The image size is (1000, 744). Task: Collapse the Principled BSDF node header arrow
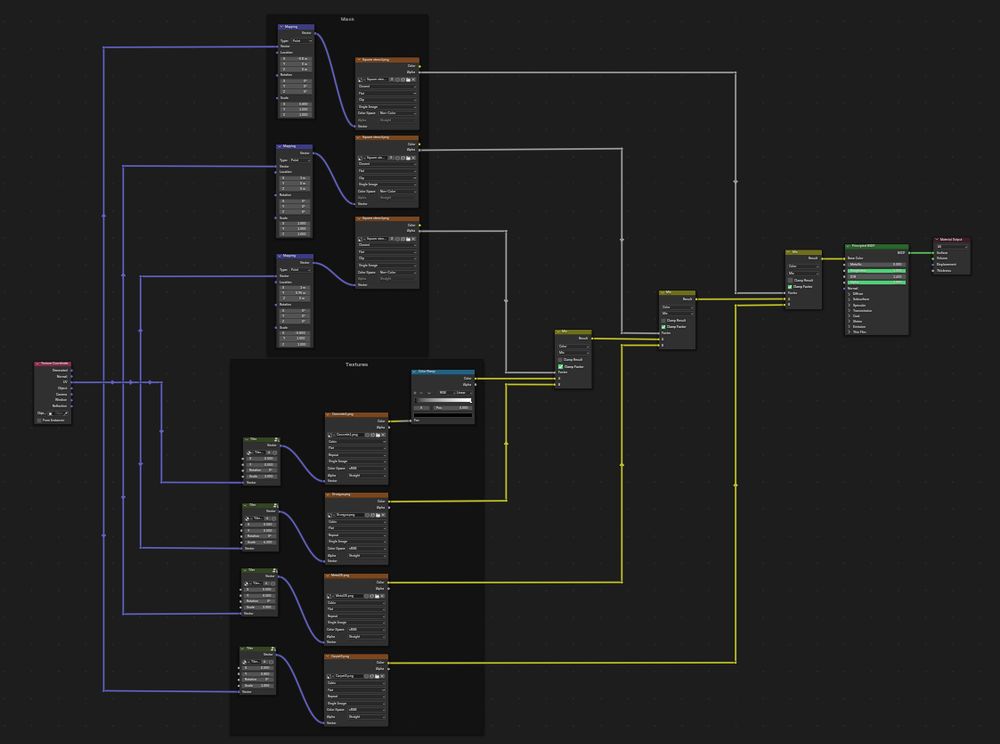(848, 245)
